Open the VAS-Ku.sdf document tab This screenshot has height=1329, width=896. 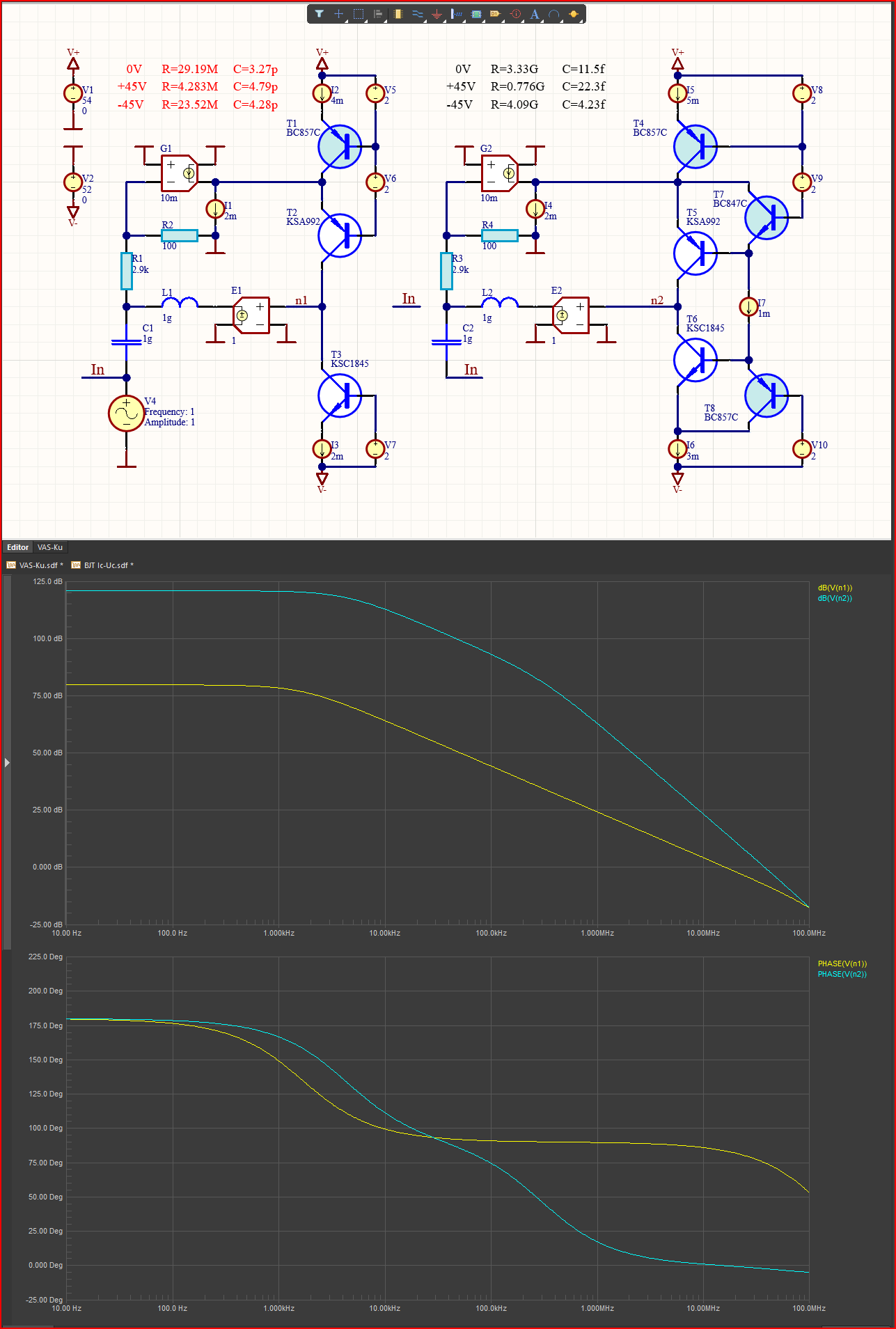(35, 565)
